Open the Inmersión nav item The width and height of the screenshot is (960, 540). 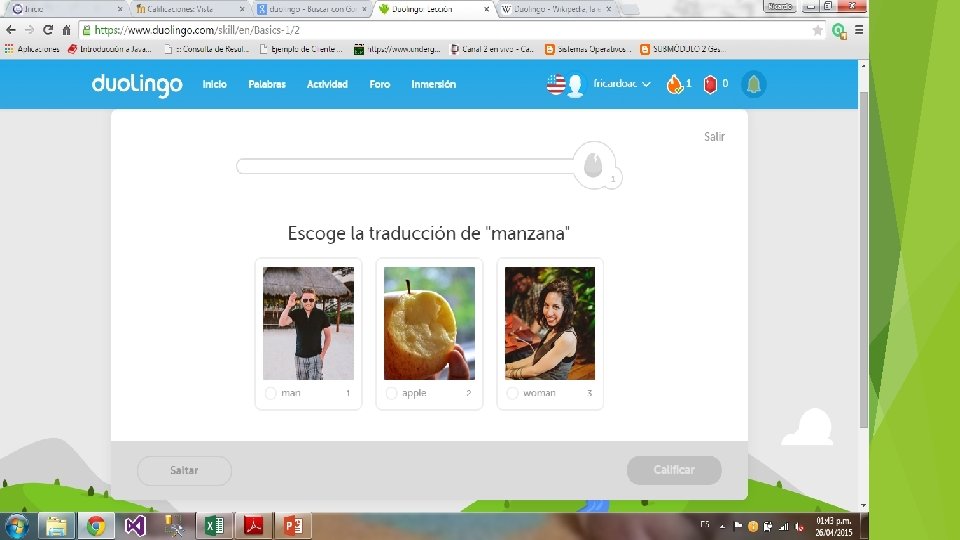pyautogui.click(x=433, y=84)
